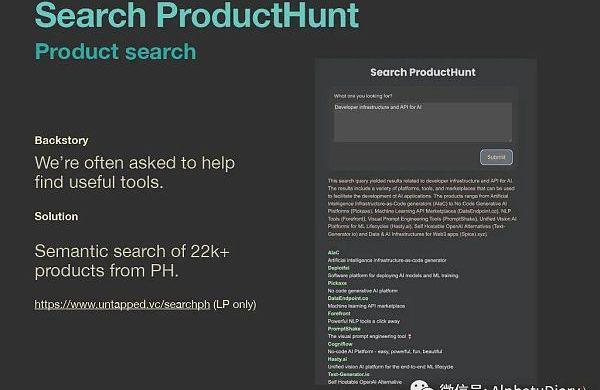The height and width of the screenshot is (390, 600).
Task: Open the Hasty.ai product result
Action: 337,359
